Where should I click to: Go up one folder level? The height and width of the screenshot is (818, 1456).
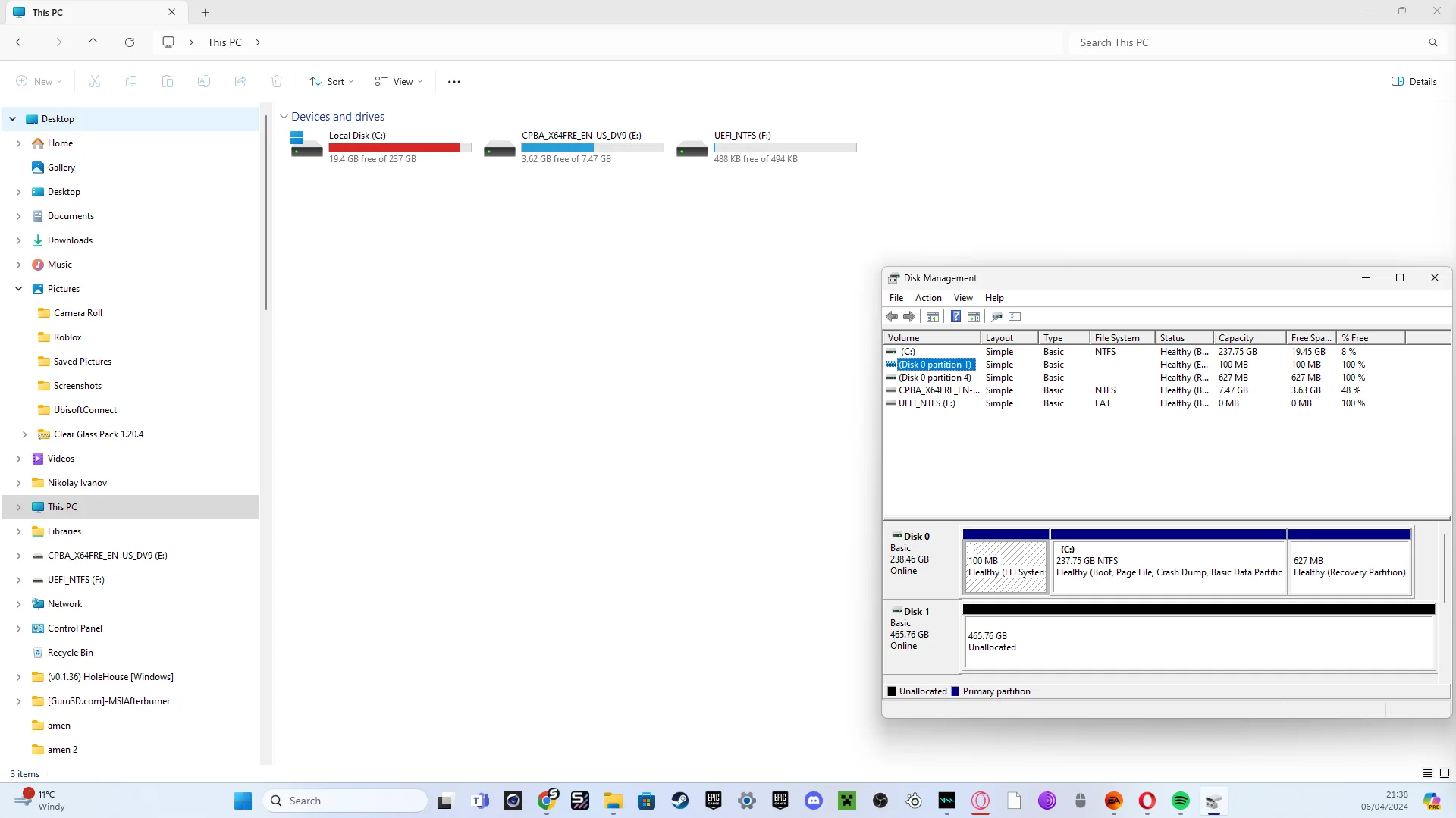click(93, 42)
